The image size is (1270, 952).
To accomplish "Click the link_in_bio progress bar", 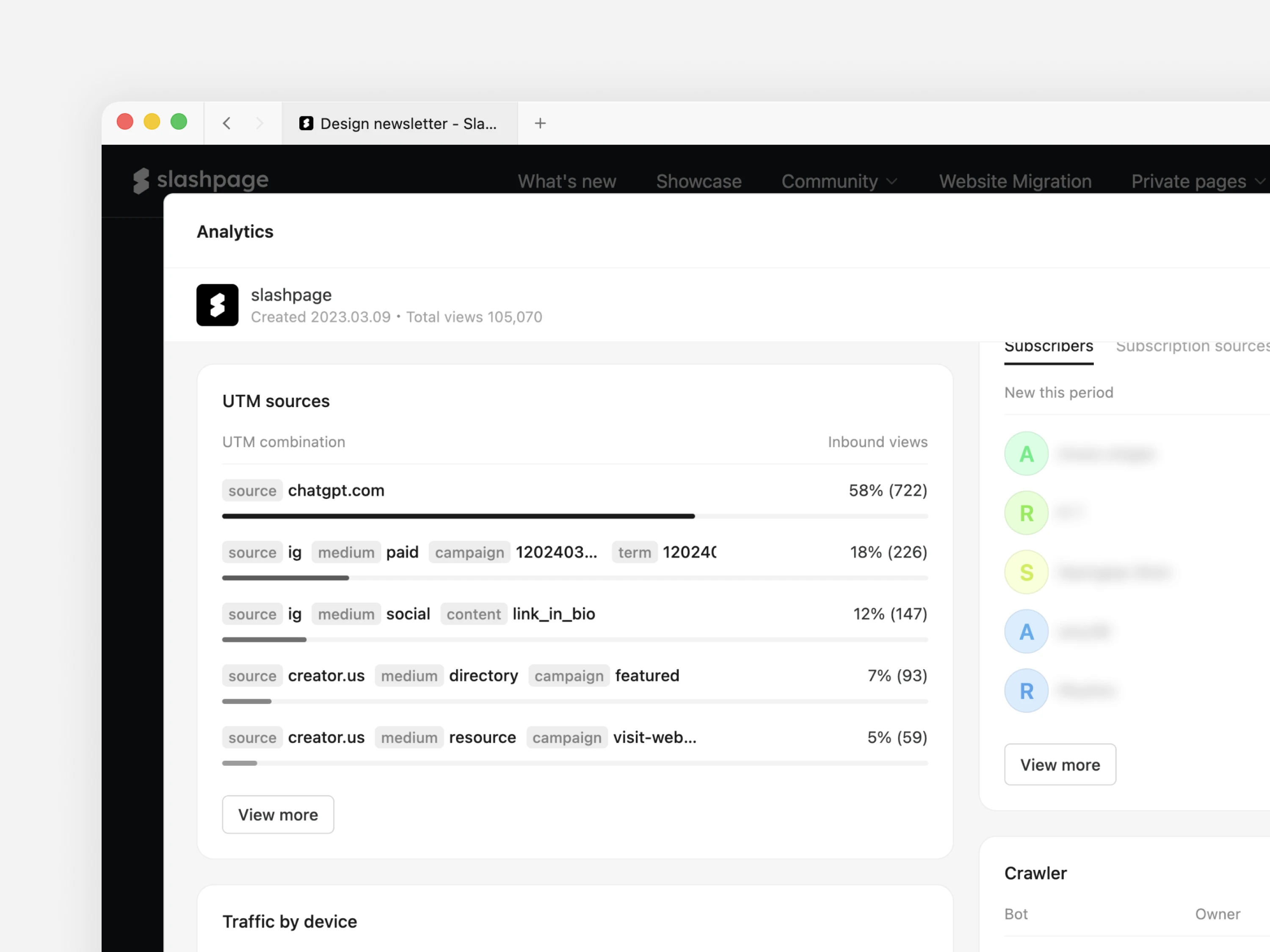I will click(x=575, y=640).
